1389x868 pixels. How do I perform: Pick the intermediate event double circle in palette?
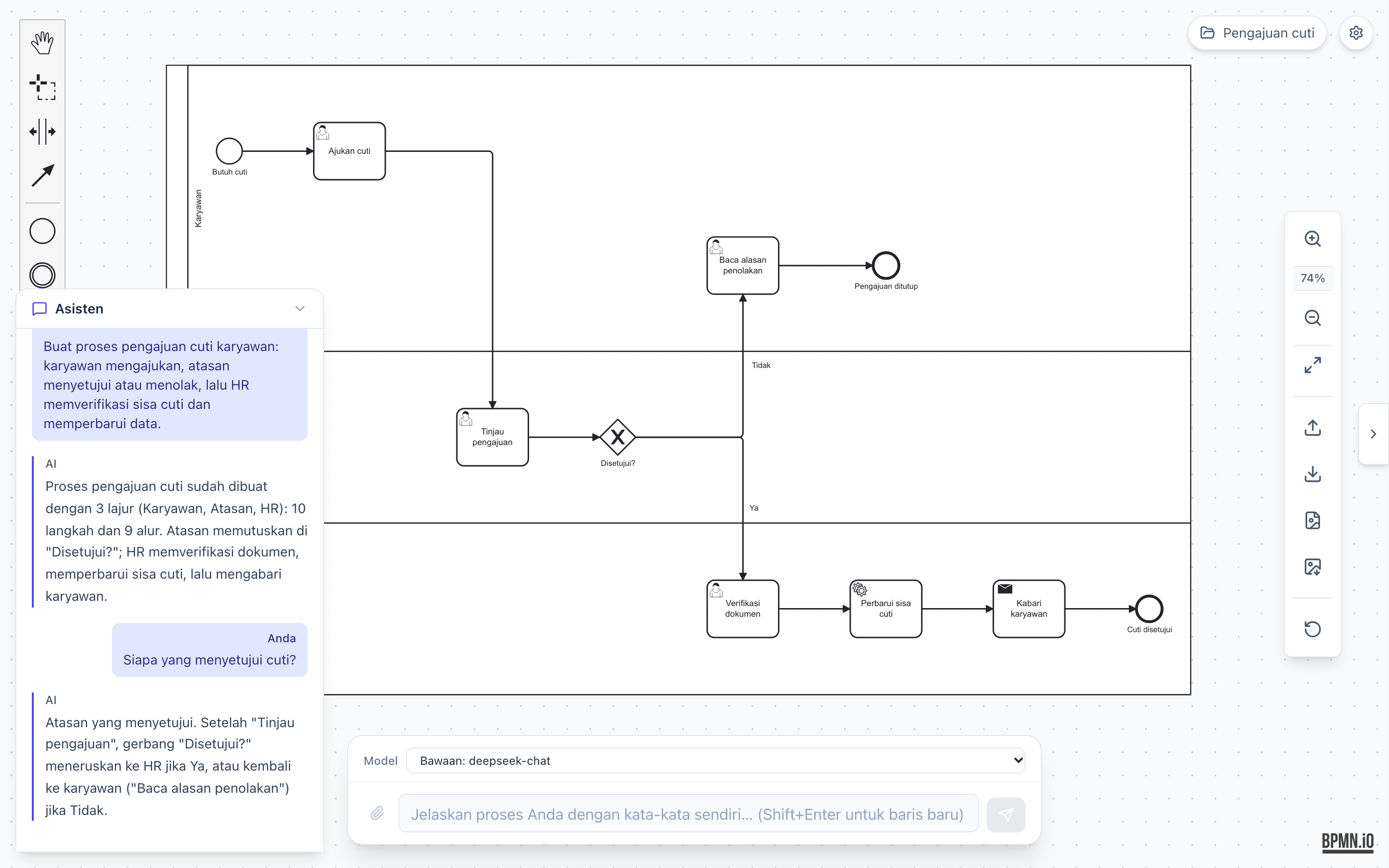coord(42,275)
